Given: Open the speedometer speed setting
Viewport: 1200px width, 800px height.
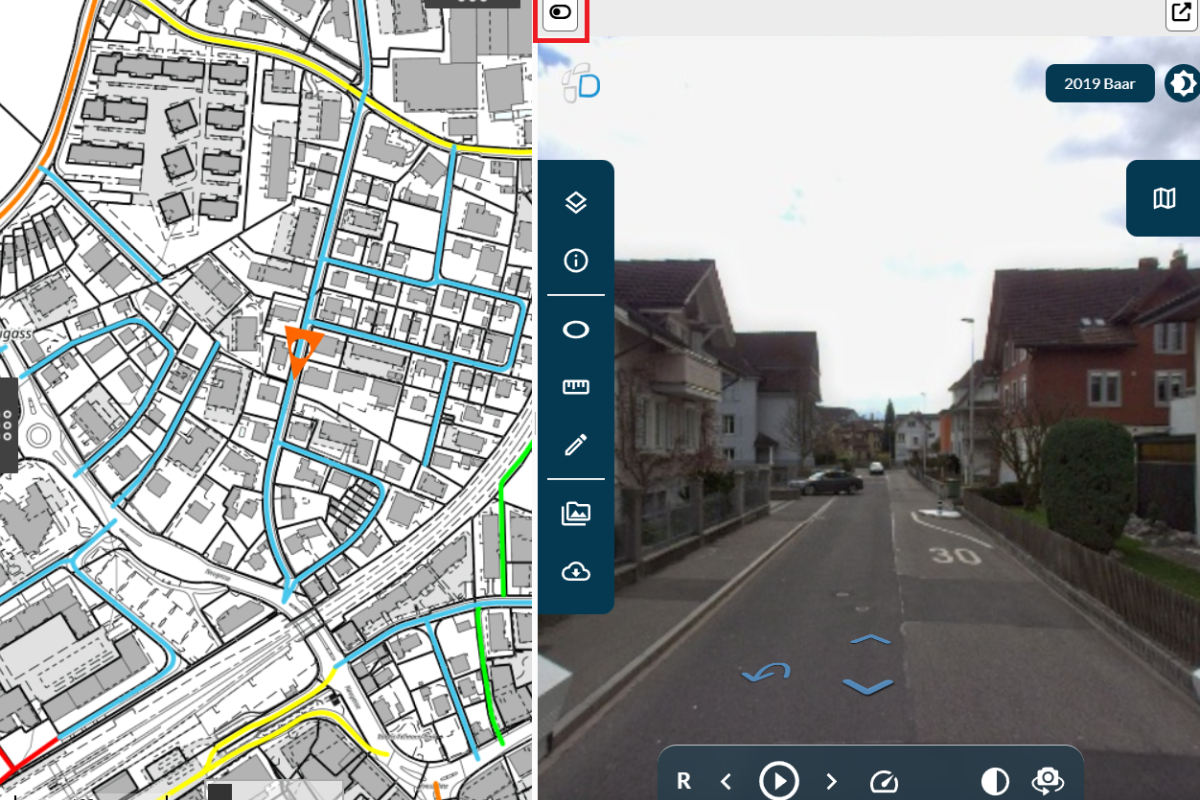Looking at the screenshot, I should [885, 781].
